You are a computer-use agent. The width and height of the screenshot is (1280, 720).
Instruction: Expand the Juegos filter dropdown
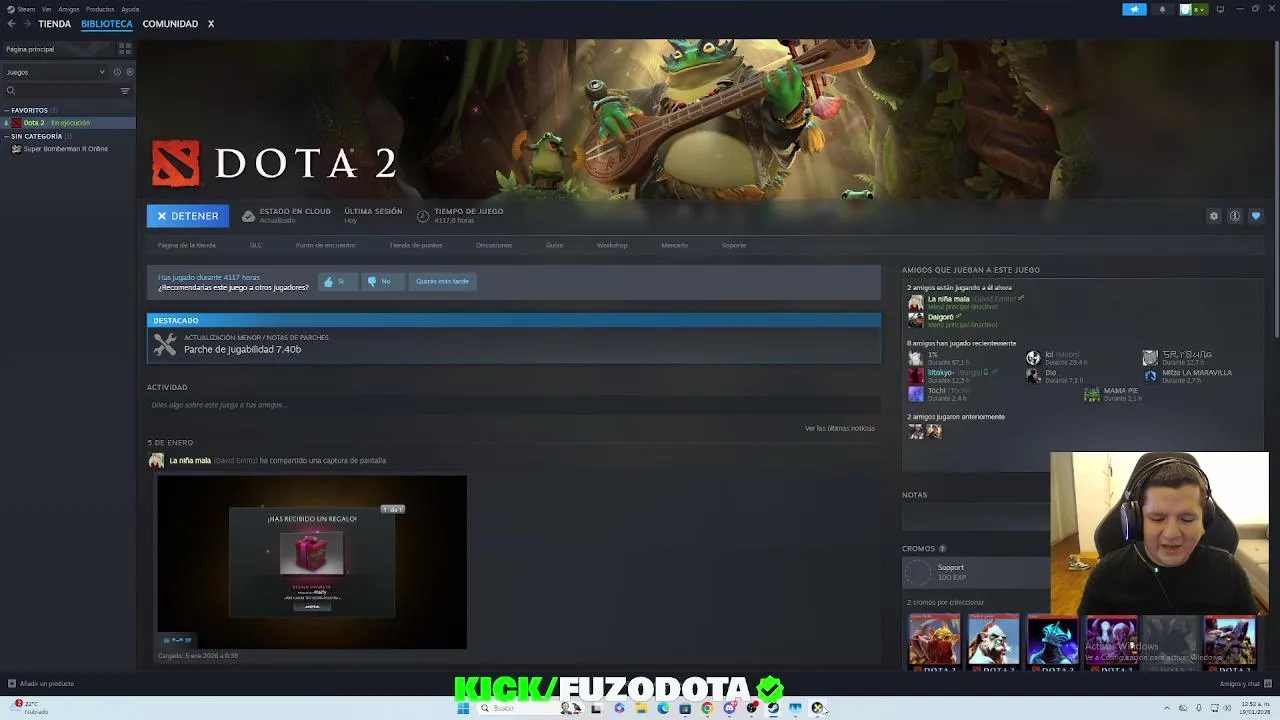[55, 72]
